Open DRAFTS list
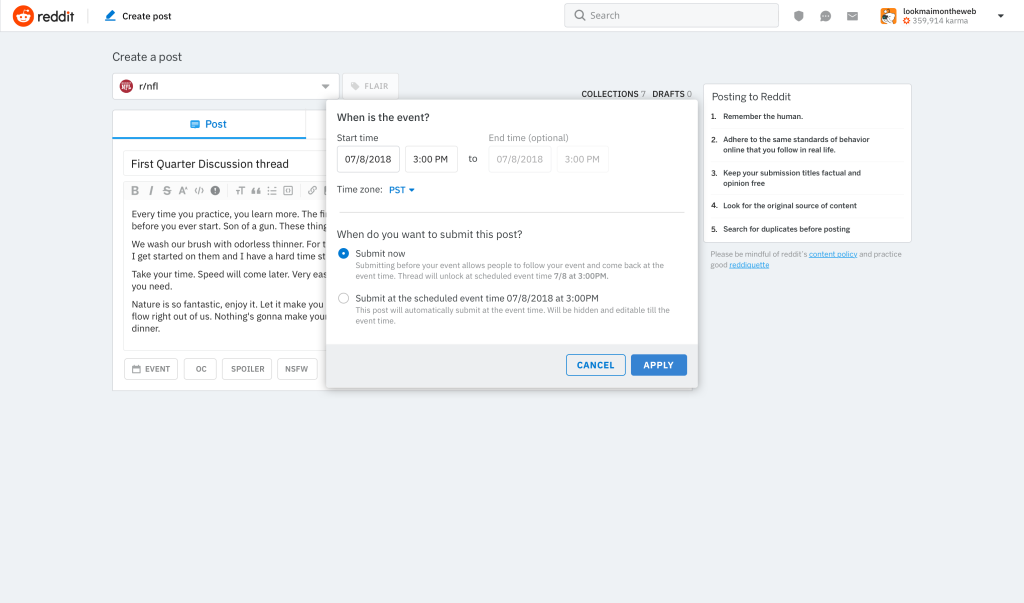1024x603 pixels. 672,94
